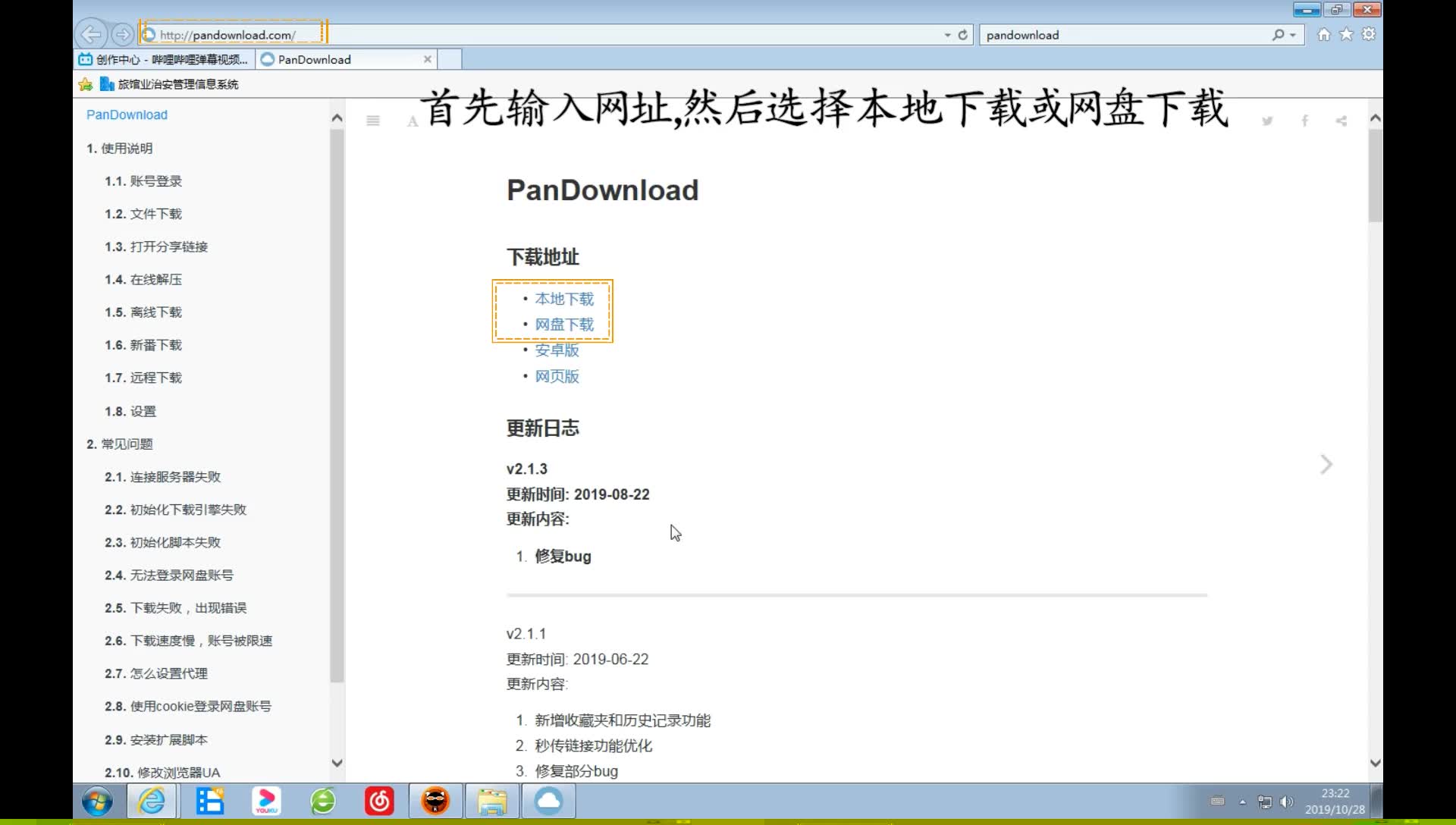
Task: Open the address bar dropdown arrow
Action: 947,35
